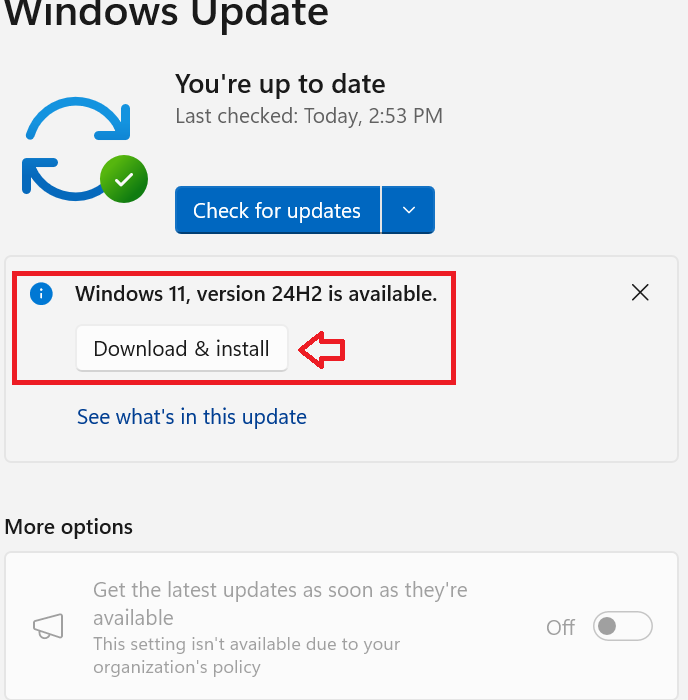Click the red arrow pointing at Download & install
This screenshot has height=700, width=688.
click(x=323, y=349)
